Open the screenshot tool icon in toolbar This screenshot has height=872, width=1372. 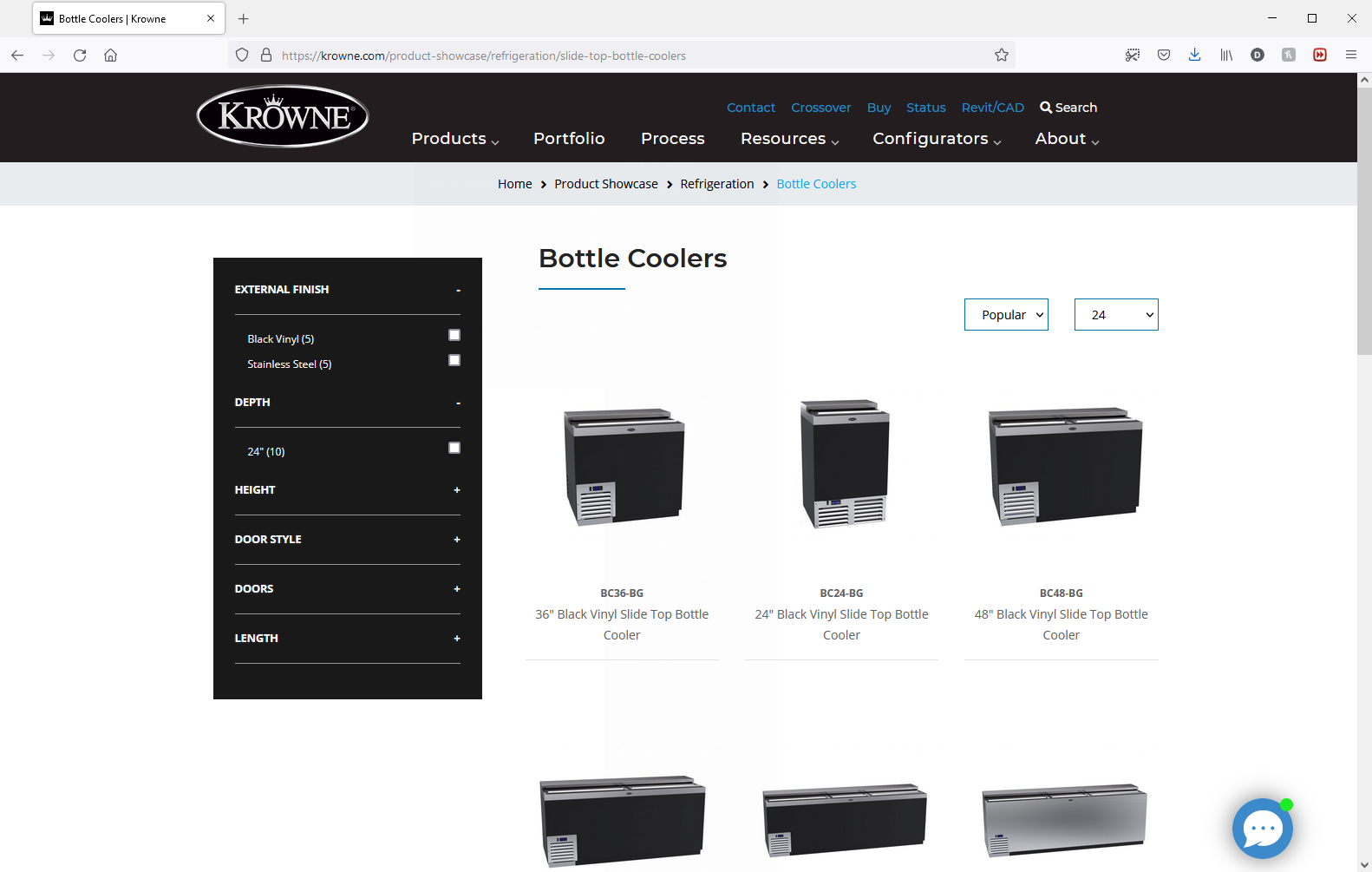click(1133, 55)
